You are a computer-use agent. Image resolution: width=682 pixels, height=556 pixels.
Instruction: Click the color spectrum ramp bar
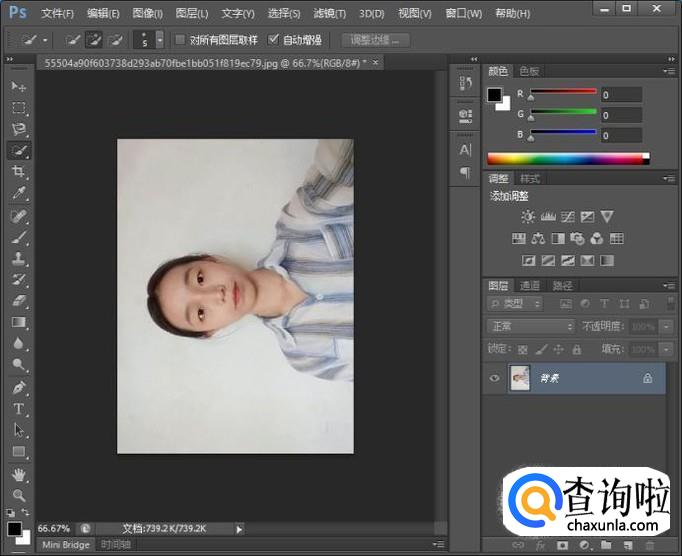(x=567, y=158)
